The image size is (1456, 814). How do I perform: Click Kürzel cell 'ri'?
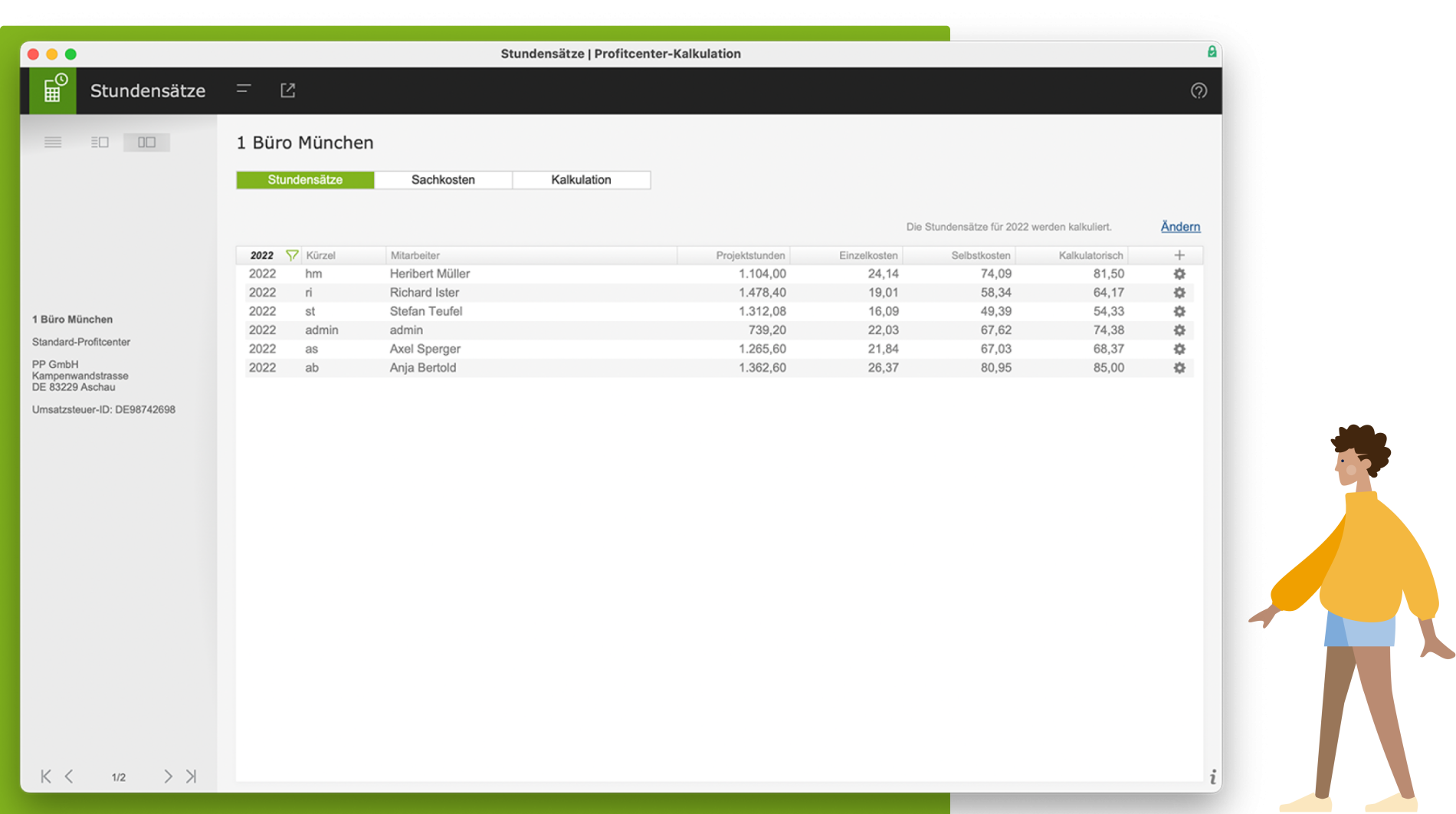pos(309,293)
